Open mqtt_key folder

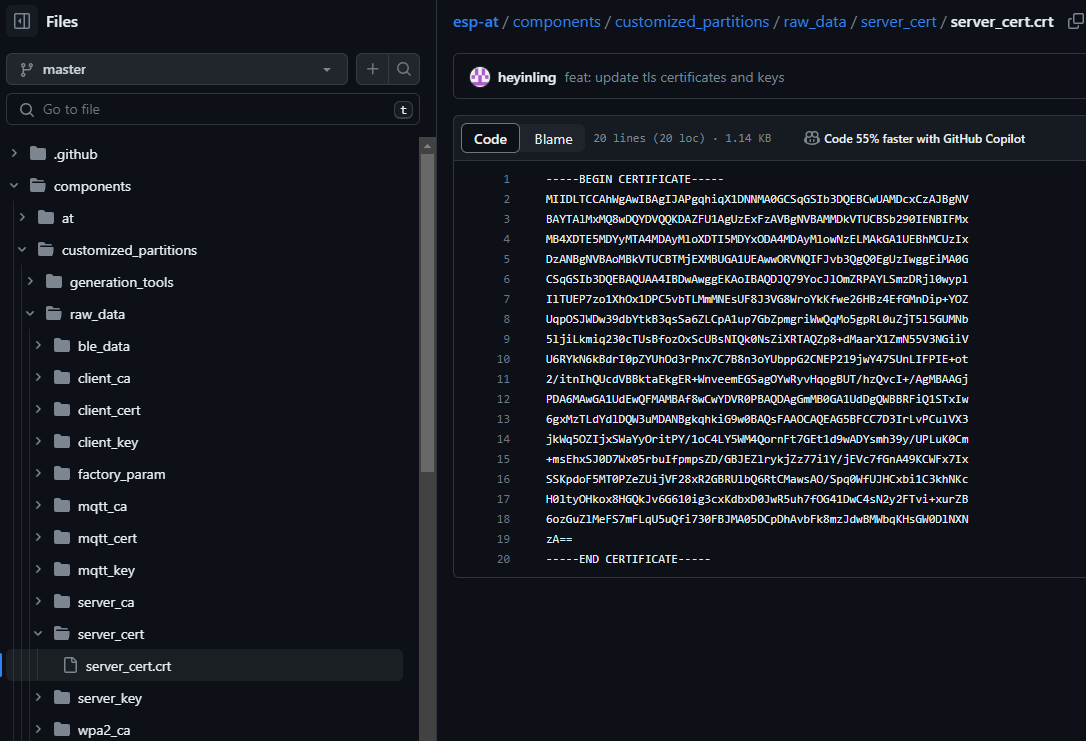click(106, 570)
